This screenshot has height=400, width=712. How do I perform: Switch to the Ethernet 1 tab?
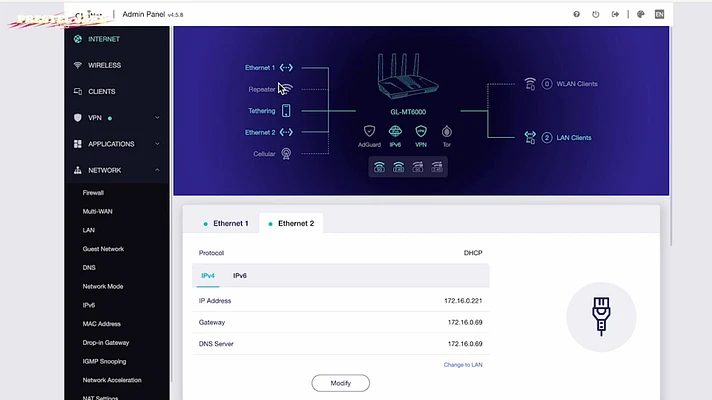point(226,223)
